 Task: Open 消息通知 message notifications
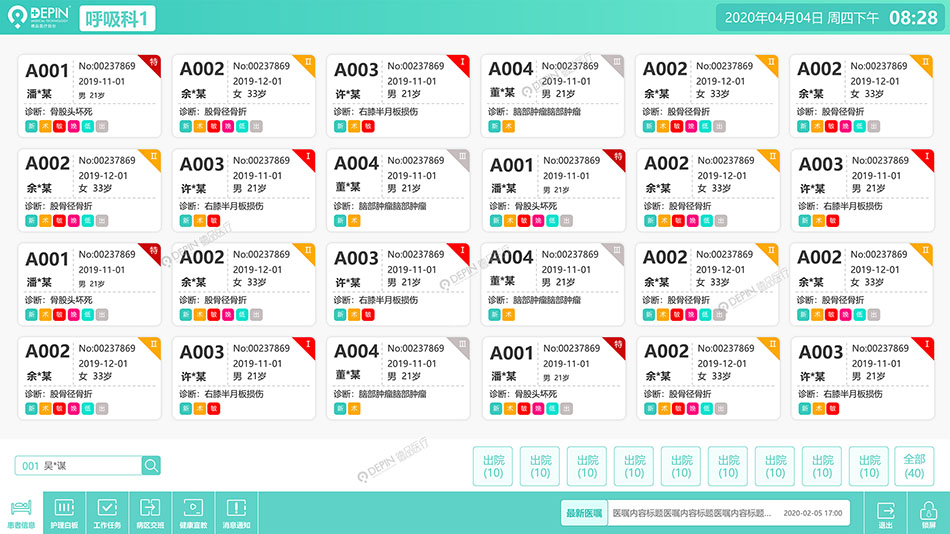tap(236, 512)
